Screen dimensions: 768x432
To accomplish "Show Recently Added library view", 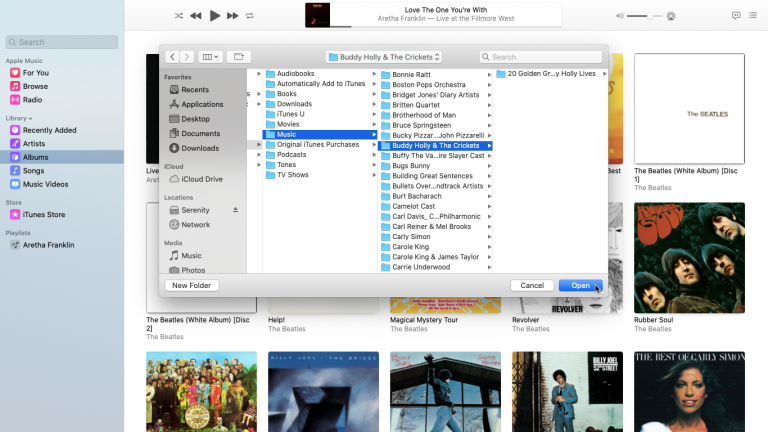I will [49, 130].
